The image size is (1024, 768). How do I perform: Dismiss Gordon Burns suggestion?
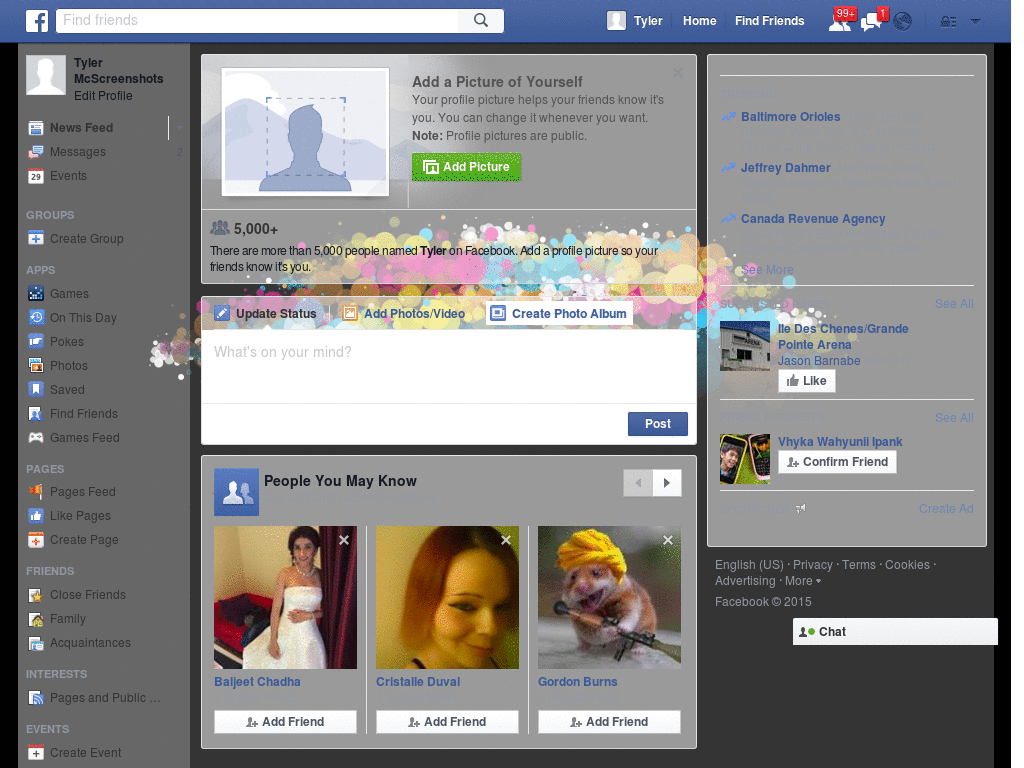click(x=668, y=540)
